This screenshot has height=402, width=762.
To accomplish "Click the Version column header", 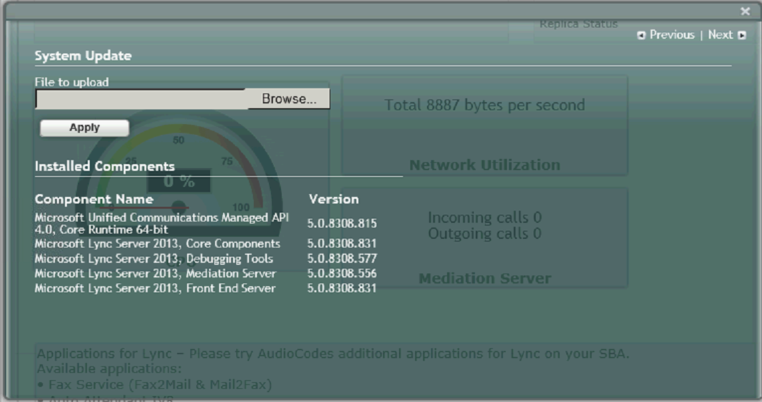I will point(334,199).
